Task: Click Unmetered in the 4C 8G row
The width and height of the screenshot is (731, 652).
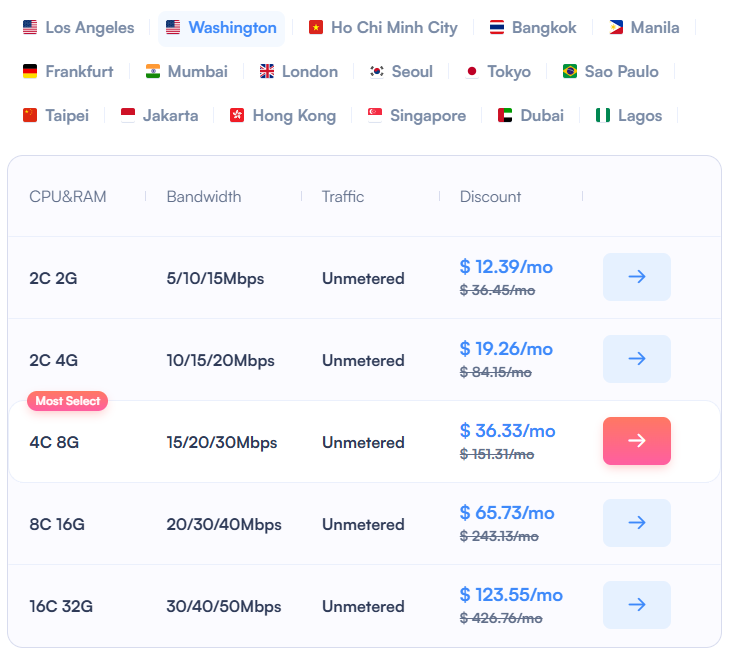Action: [x=363, y=443]
